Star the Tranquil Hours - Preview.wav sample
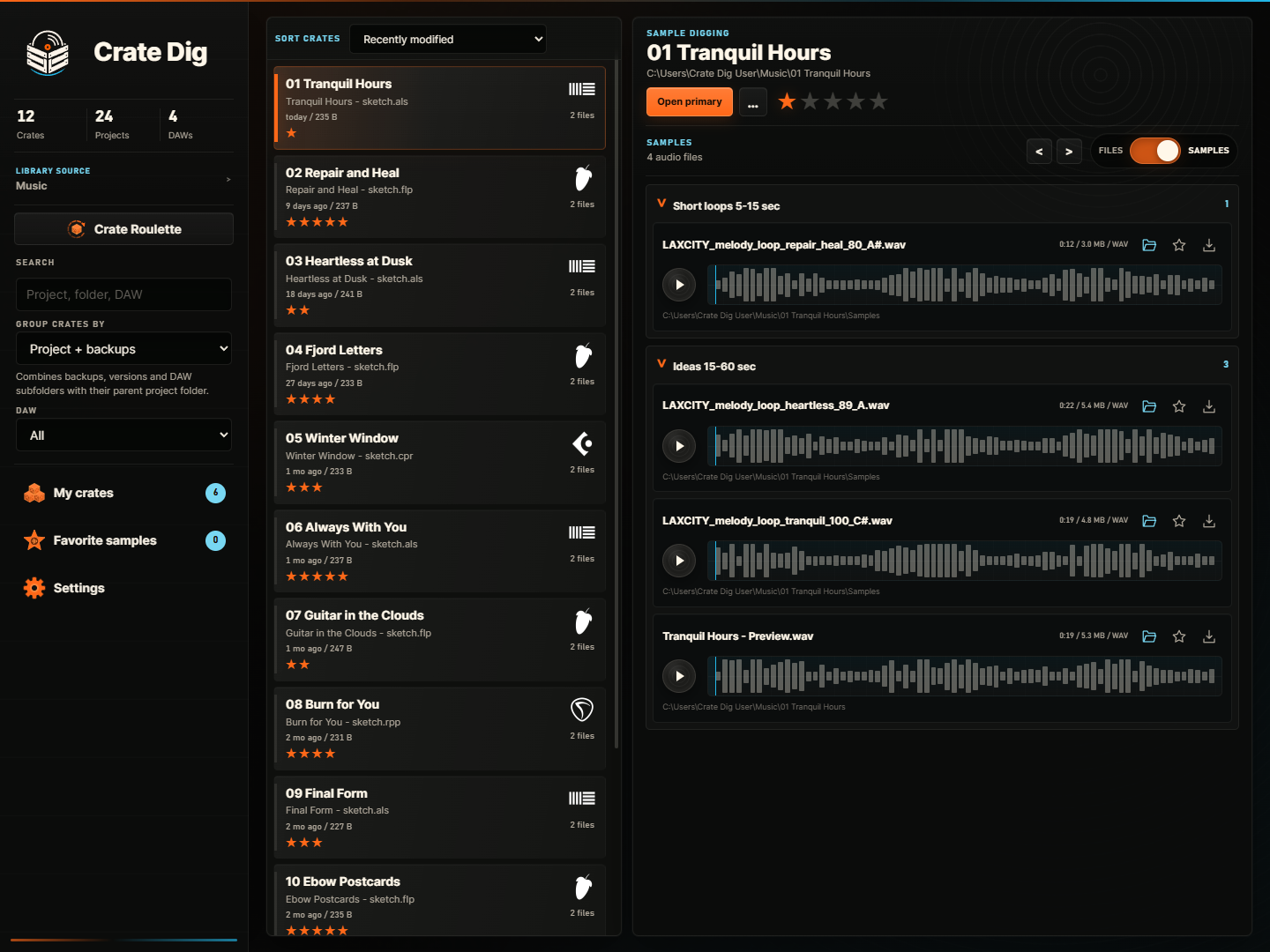Viewport: 1270px width, 952px height. pyautogui.click(x=1179, y=636)
